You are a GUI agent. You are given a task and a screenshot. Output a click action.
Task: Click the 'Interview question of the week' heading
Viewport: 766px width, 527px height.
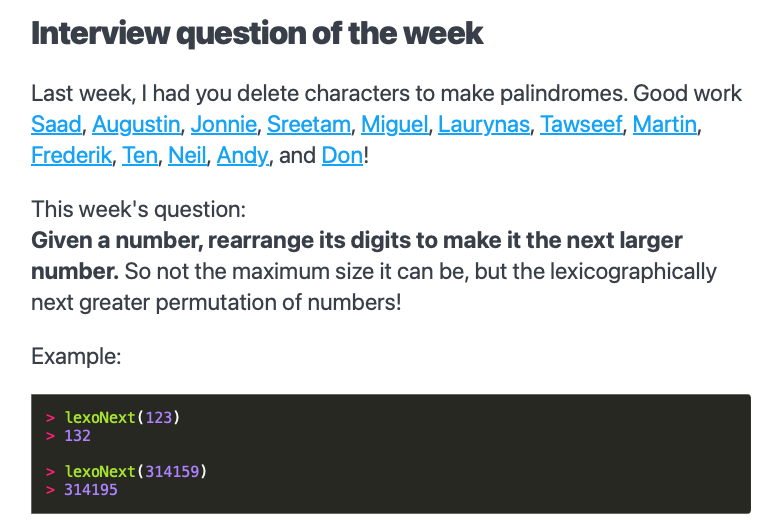tap(257, 34)
